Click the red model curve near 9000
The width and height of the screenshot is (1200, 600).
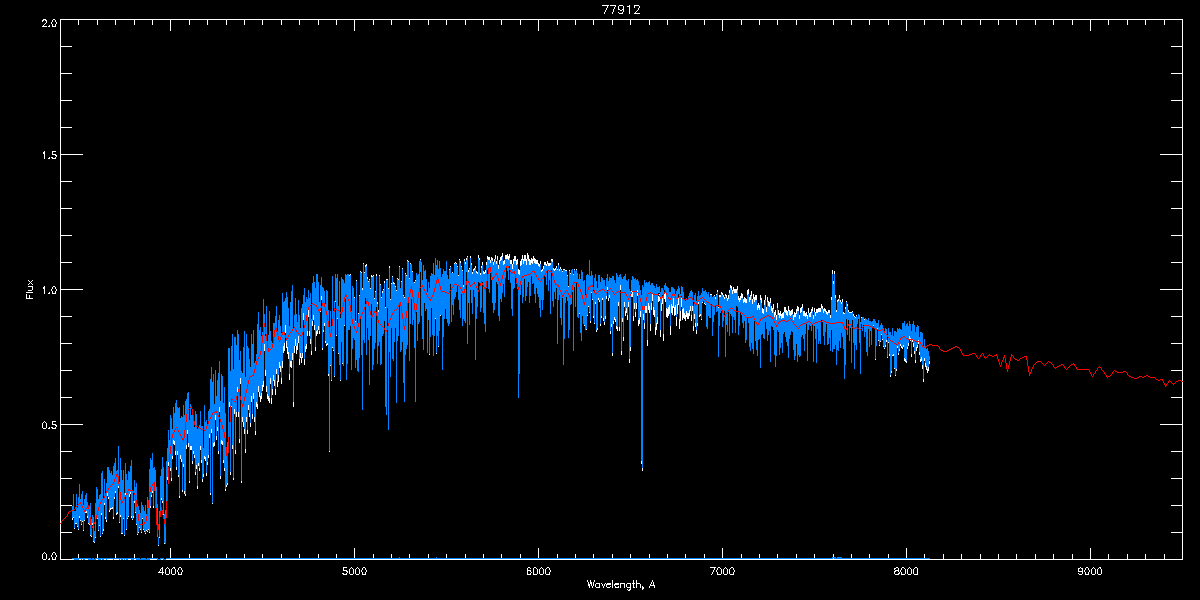point(1090,371)
